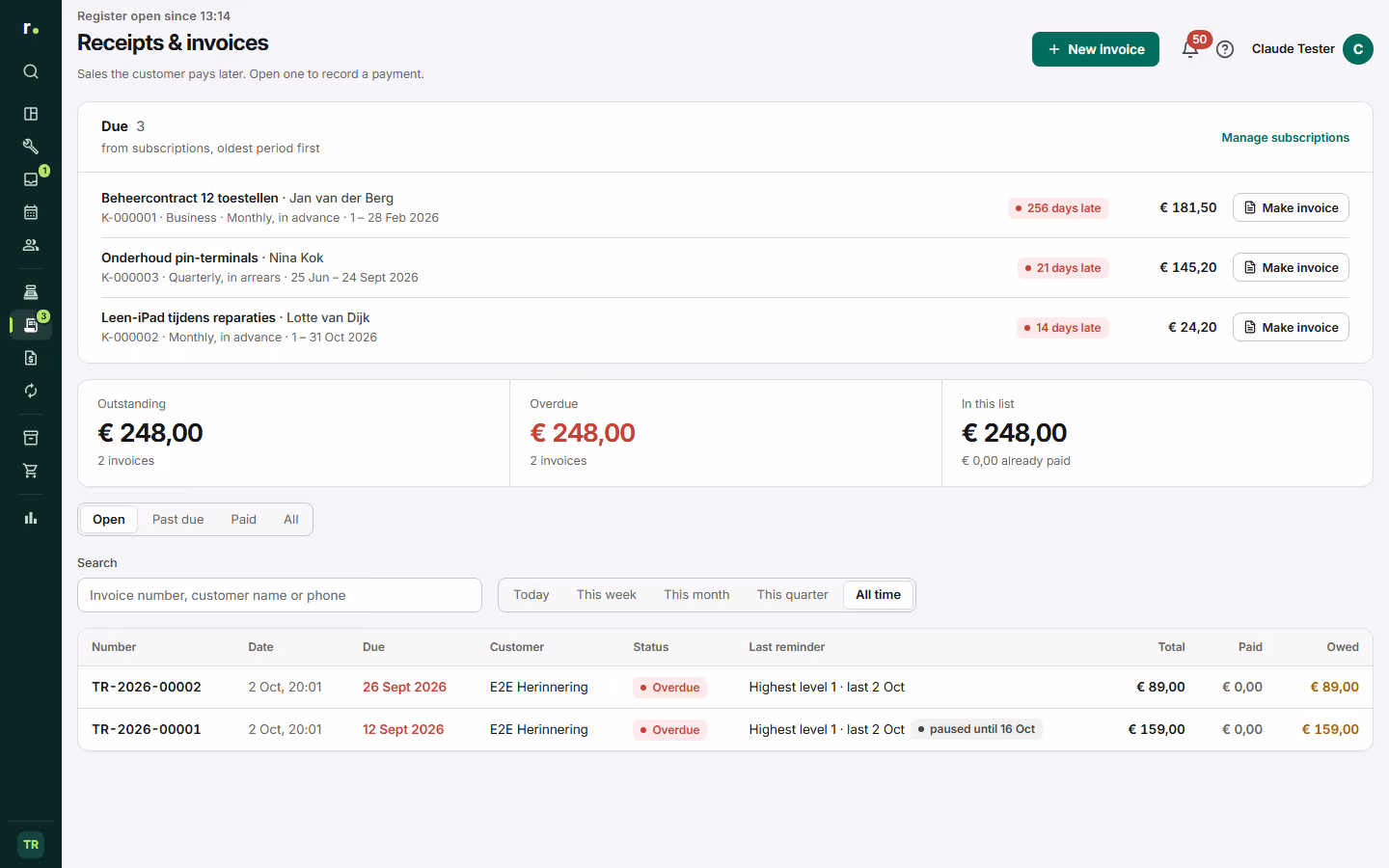Open the archive box icon in sidebar
The height and width of the screenshot is (868, 1389).
point(31,438)
